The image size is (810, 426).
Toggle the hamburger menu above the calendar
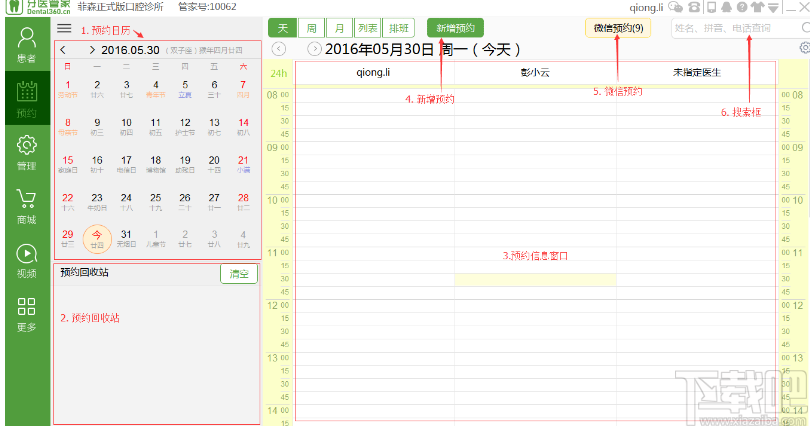coord(64,28)
